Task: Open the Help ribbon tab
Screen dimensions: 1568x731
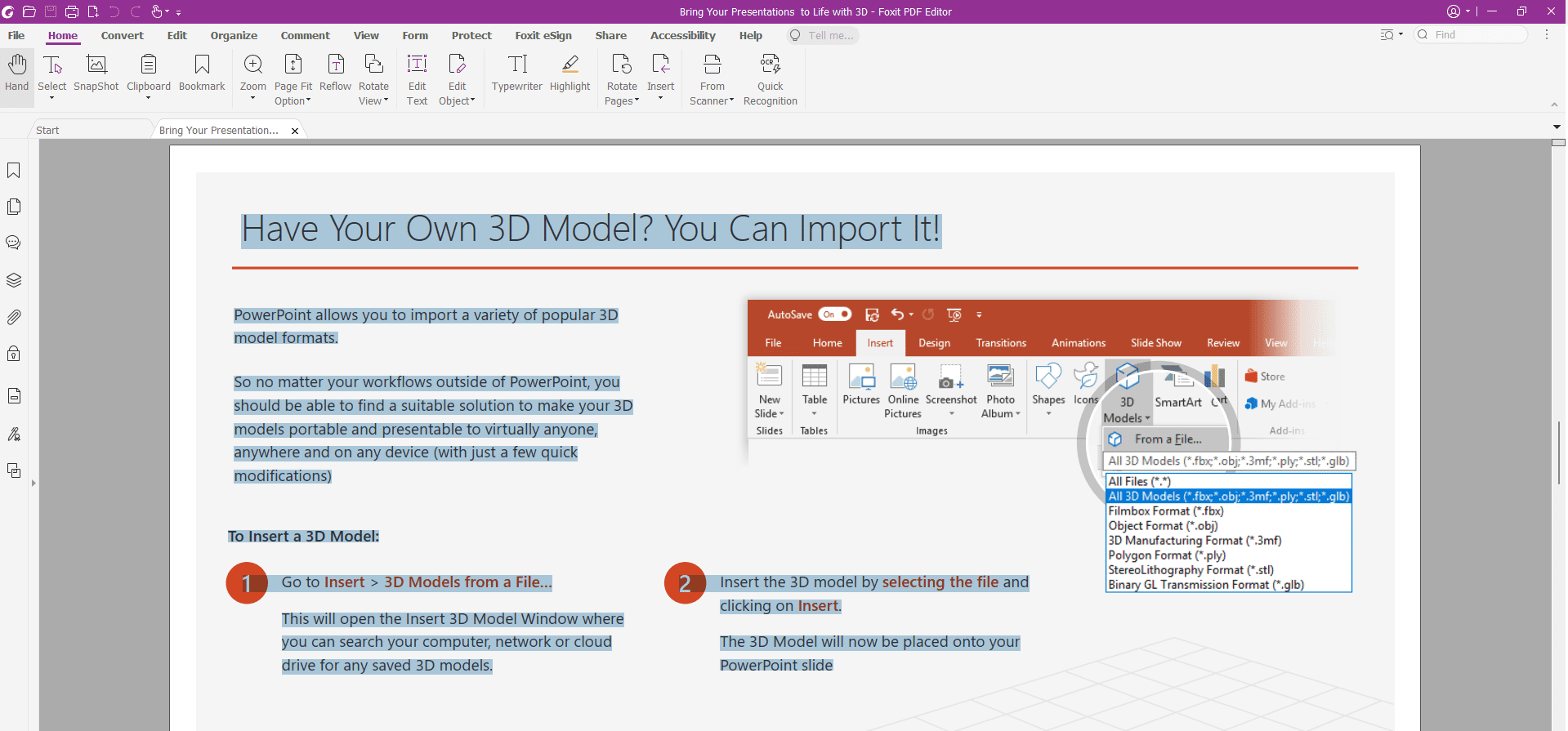Action: (x=751, y=35)
